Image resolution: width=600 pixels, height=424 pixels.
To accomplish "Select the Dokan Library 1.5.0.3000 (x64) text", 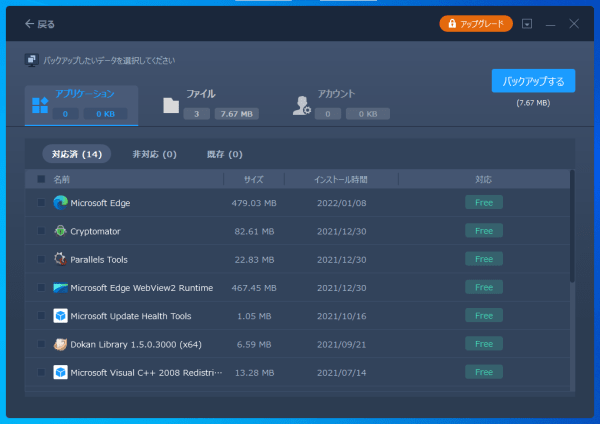I will tap(136, 344).
